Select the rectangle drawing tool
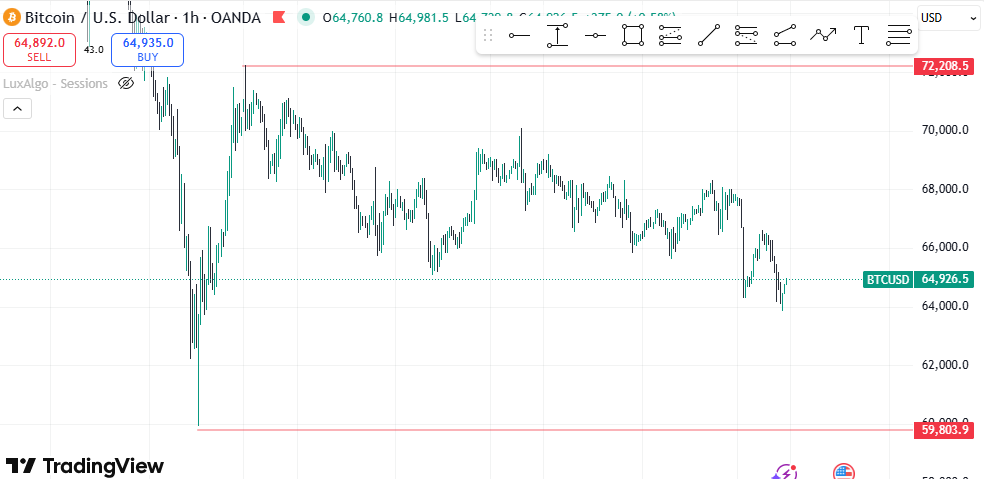The image size is (984, 479). click(x=633, y=35)
